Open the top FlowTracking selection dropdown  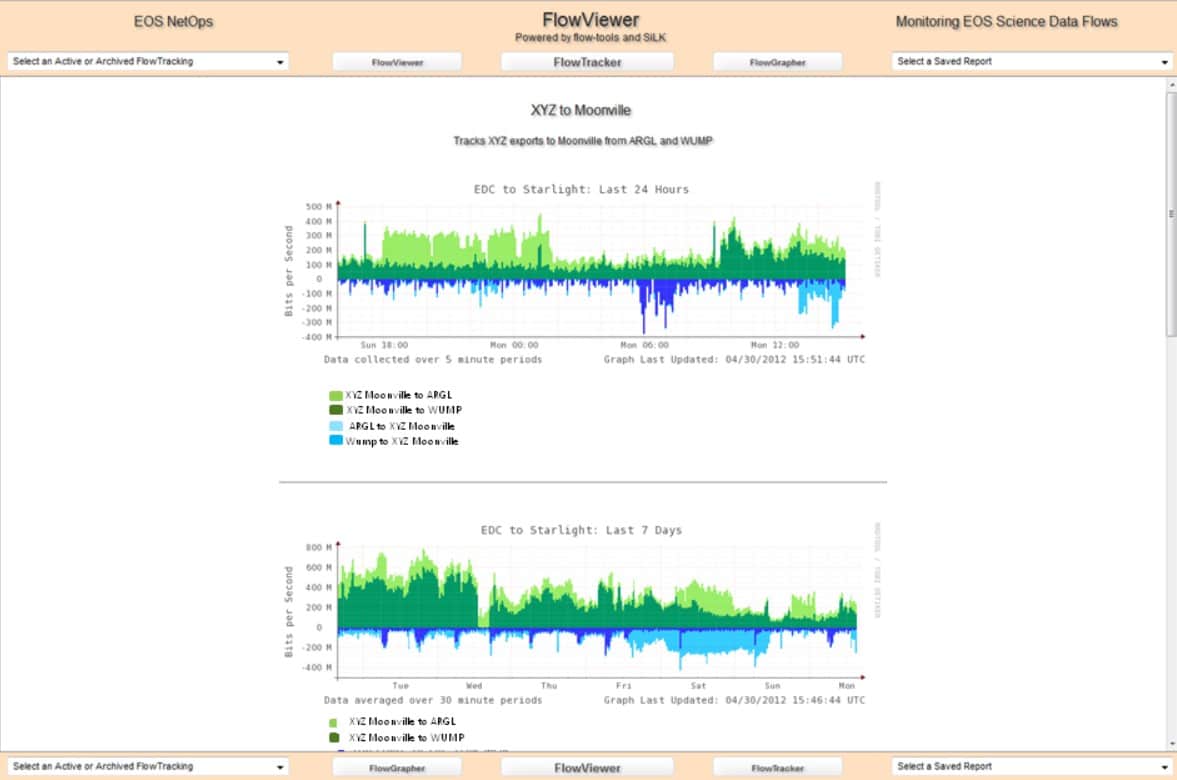point(147,62)
